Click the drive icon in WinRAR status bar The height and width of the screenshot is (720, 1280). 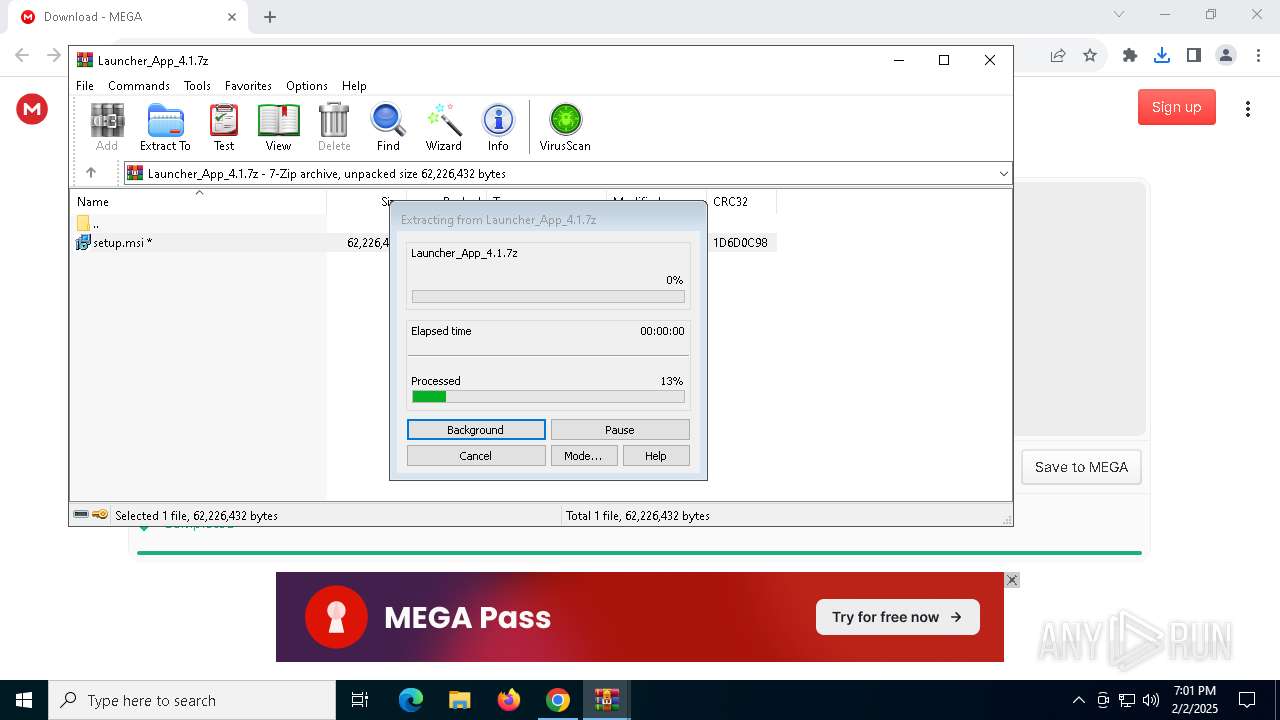(81, 515)
